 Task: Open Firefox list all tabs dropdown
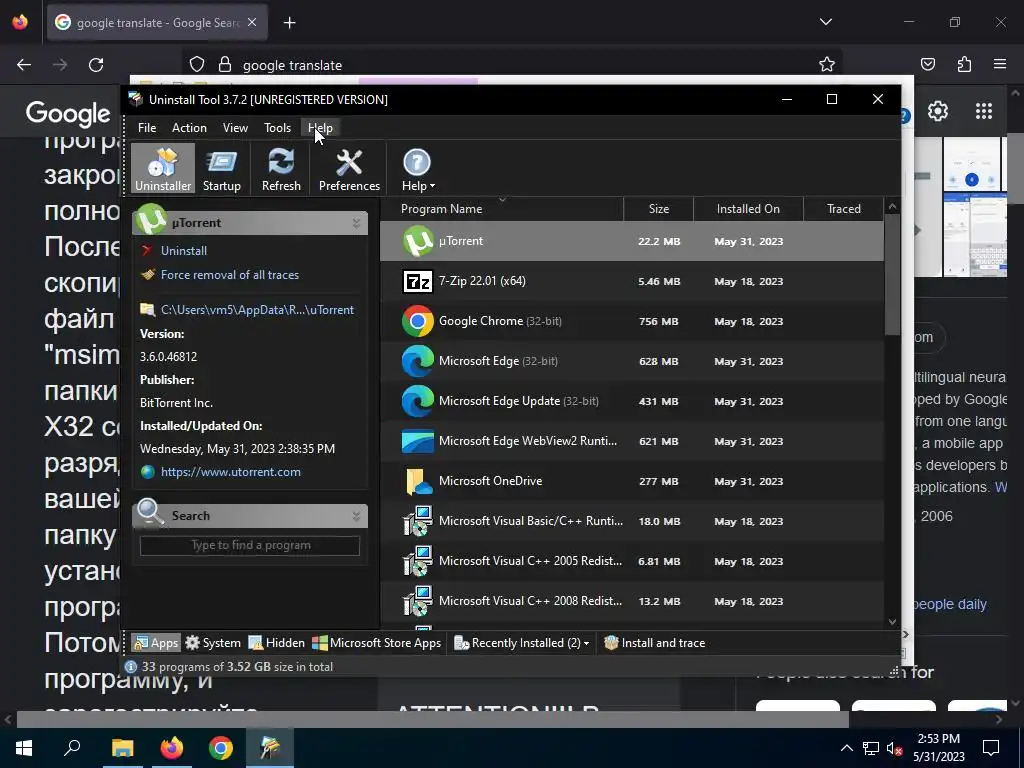[x=825, y=22]
